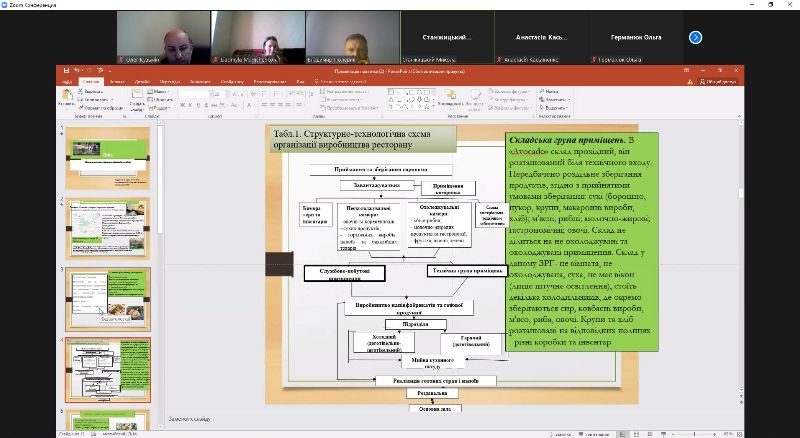Expand the shapes gallery more arrow
This screenshot has height=438, width=800.
coord(434,107)
